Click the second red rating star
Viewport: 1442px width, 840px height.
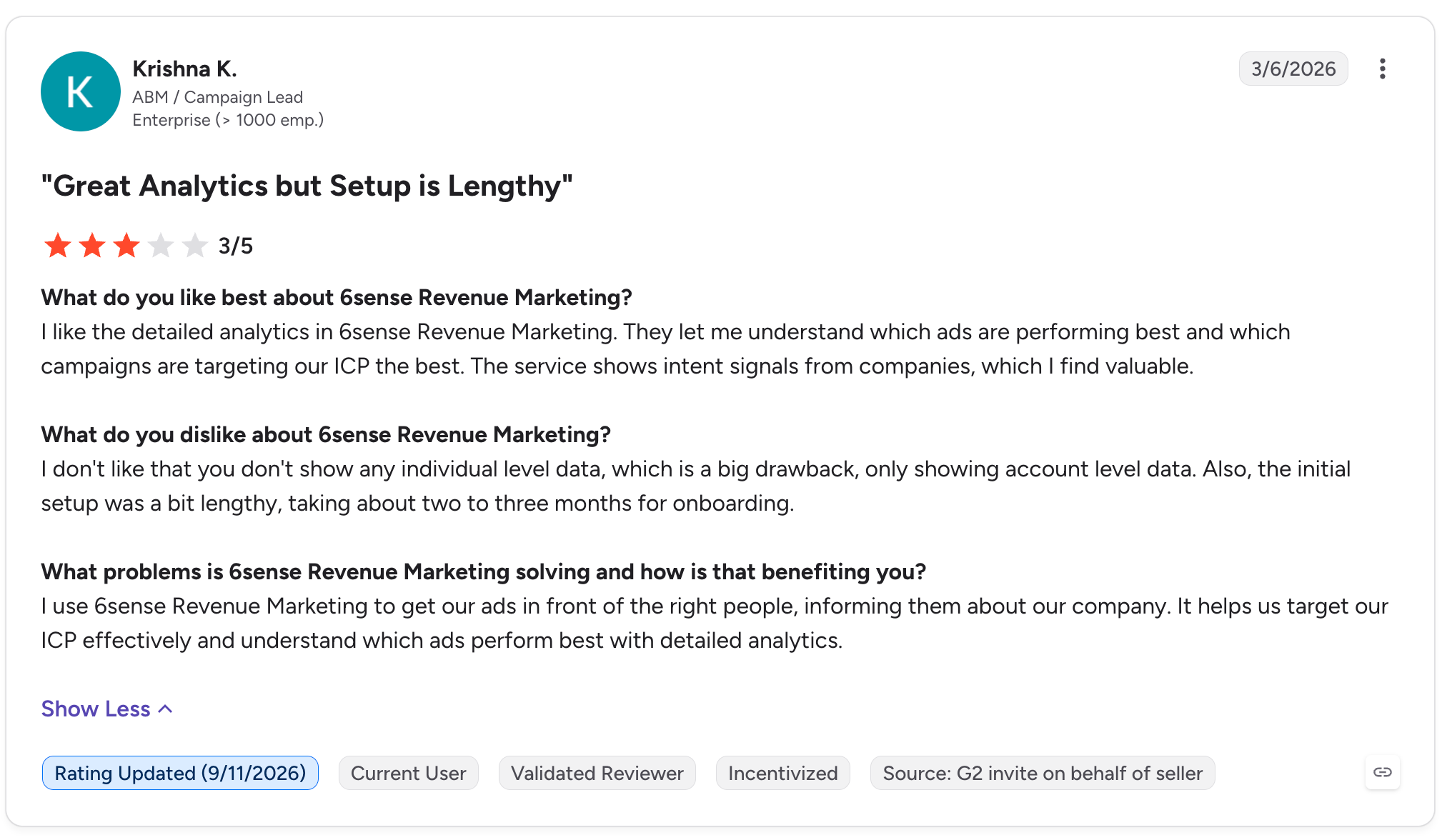coord(92,246)
